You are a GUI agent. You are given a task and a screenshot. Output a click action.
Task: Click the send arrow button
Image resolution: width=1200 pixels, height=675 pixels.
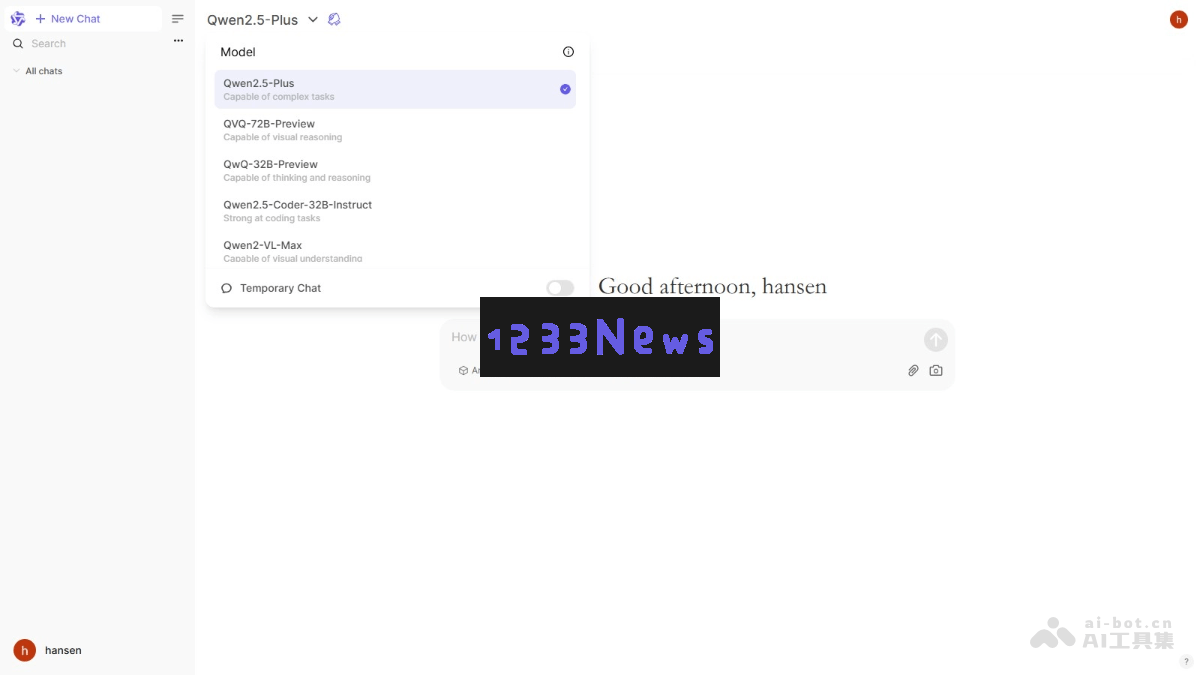pyautogui.click(x=936, y=340)
